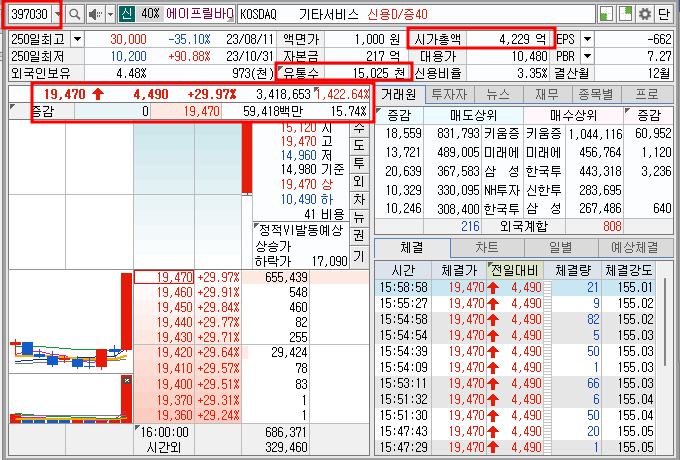Click the 기타서비스 sector label
680x460 pixels.
pos(329,14)
